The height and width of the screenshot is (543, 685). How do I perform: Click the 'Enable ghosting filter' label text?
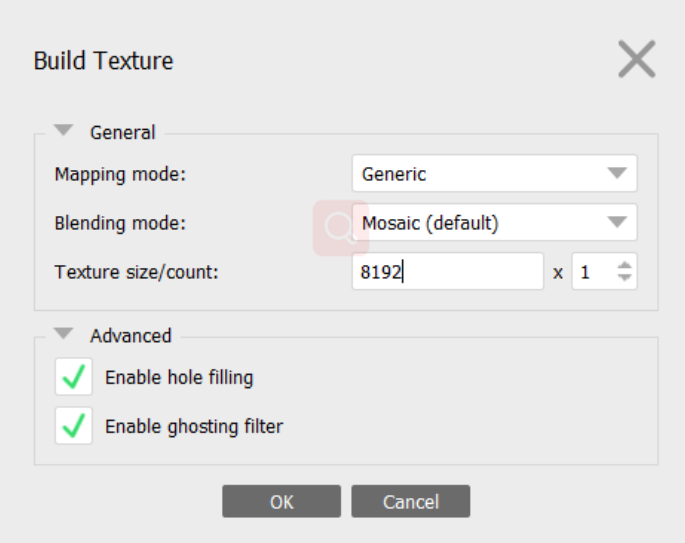[194, 427]
